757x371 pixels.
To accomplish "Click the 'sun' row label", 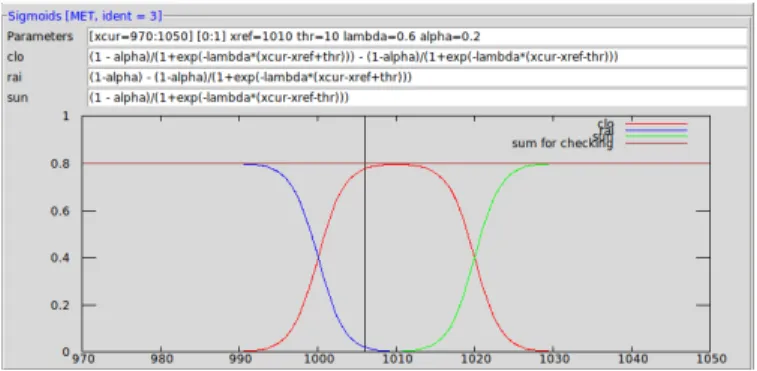I will (x=17, y=98).
